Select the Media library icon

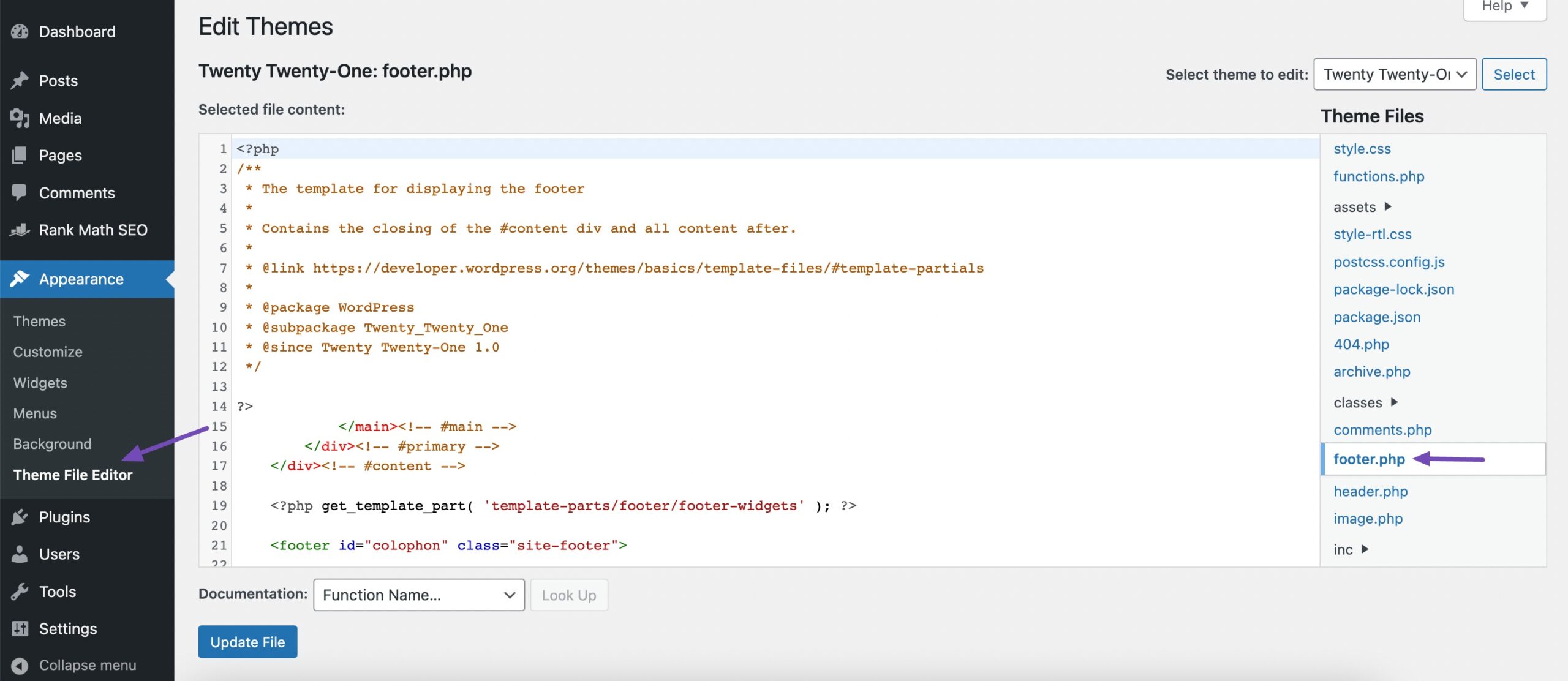pos(20,118)
